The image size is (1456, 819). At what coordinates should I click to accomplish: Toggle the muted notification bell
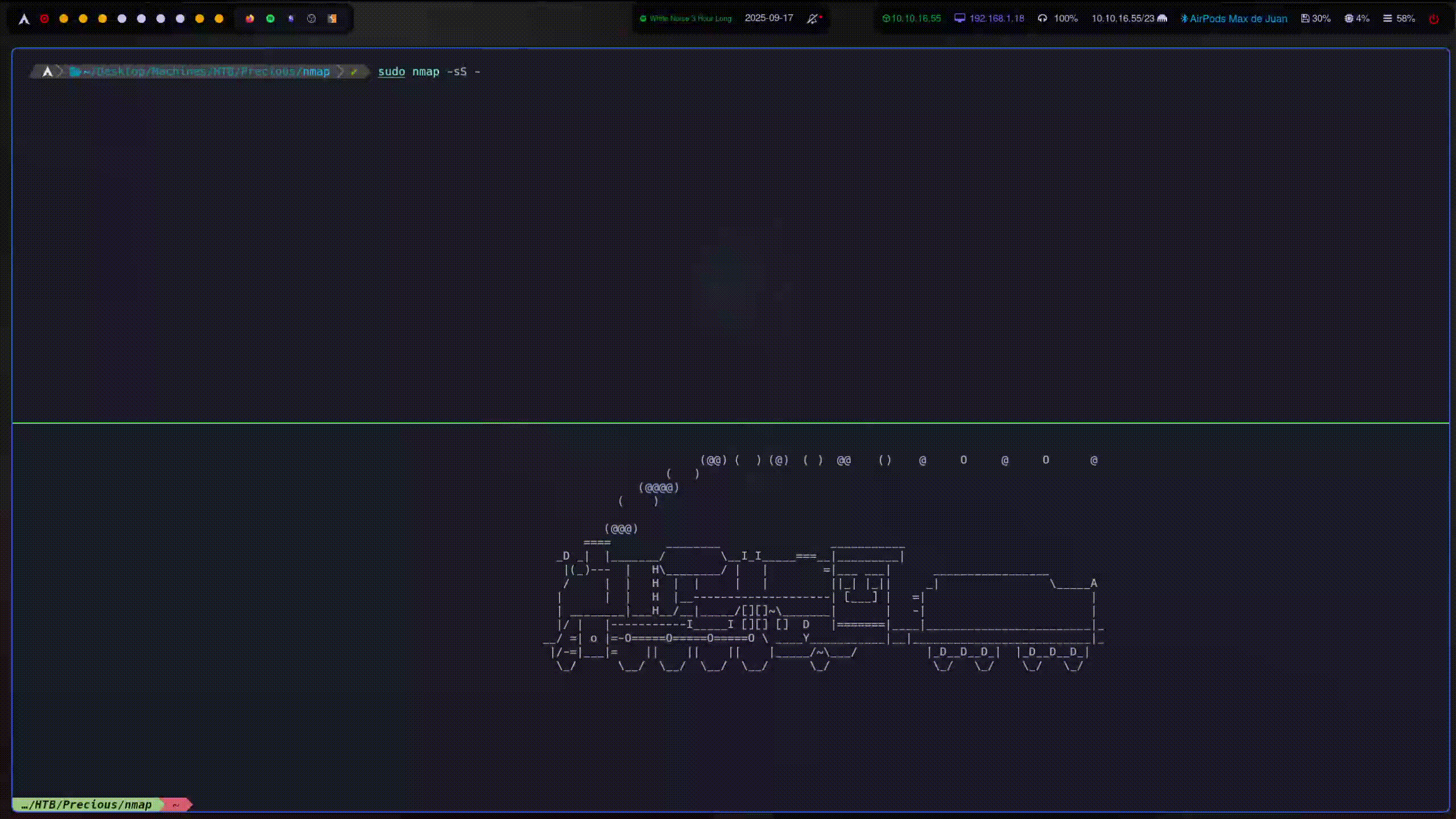coord(812,18)
